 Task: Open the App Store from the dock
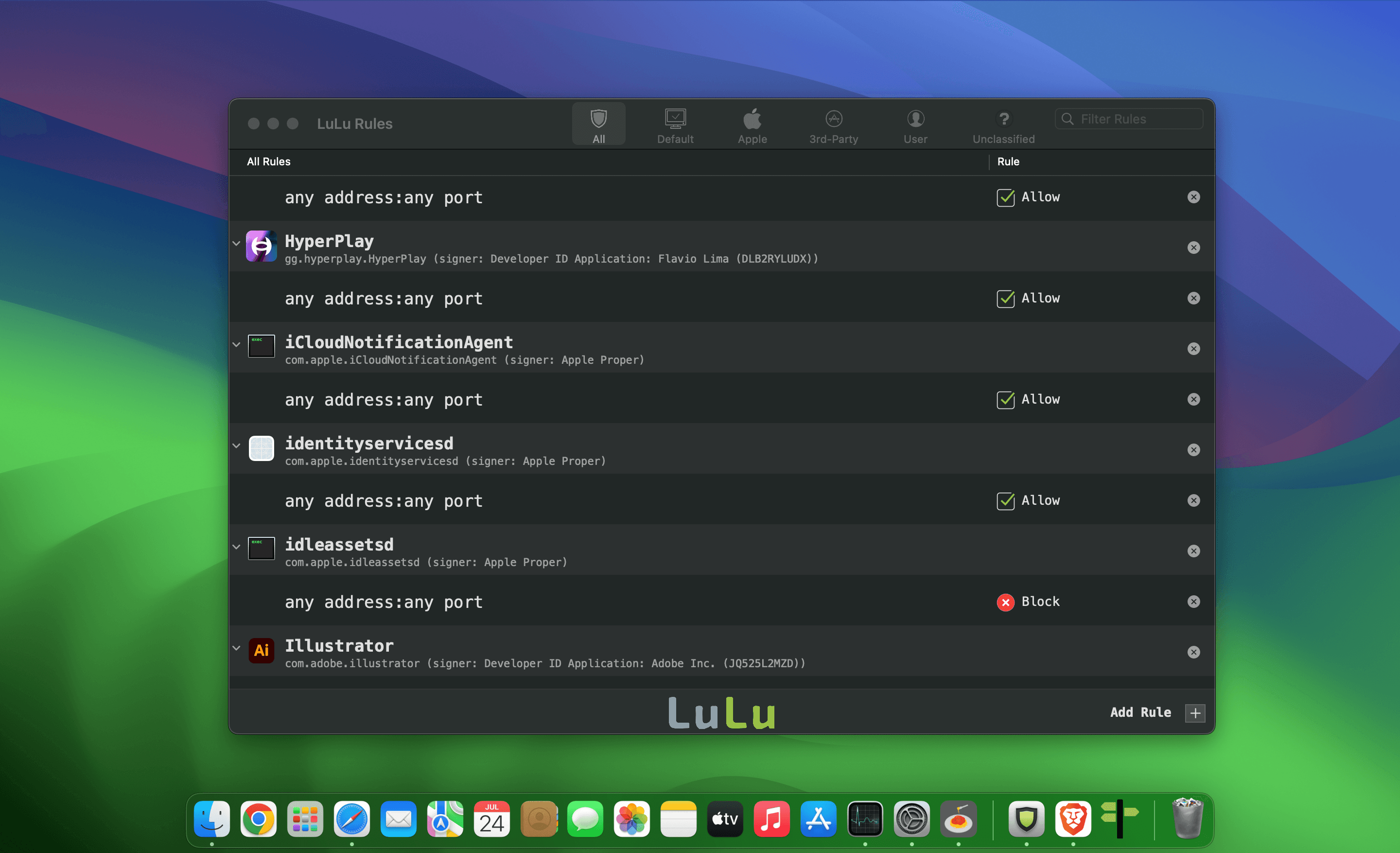[818, 819]
